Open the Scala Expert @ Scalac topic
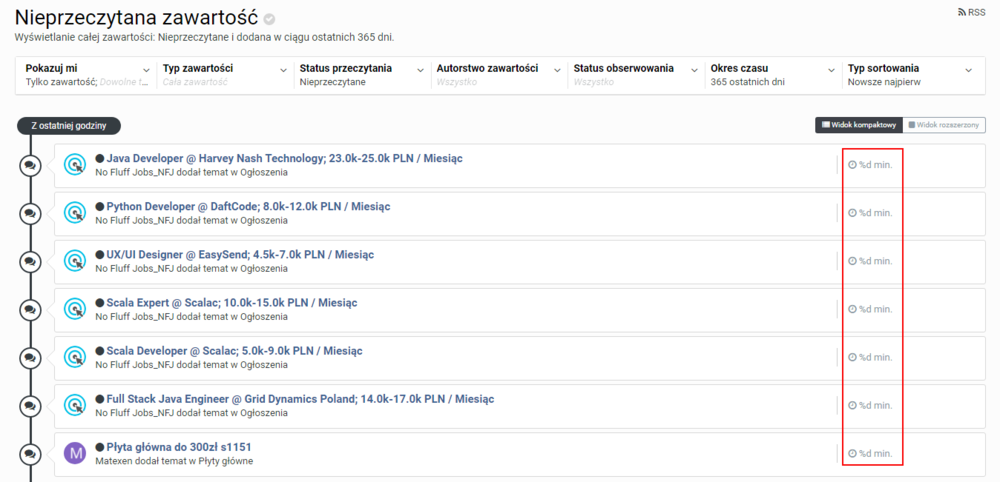The image size is (1000, 482). click(x=232, y=303)
